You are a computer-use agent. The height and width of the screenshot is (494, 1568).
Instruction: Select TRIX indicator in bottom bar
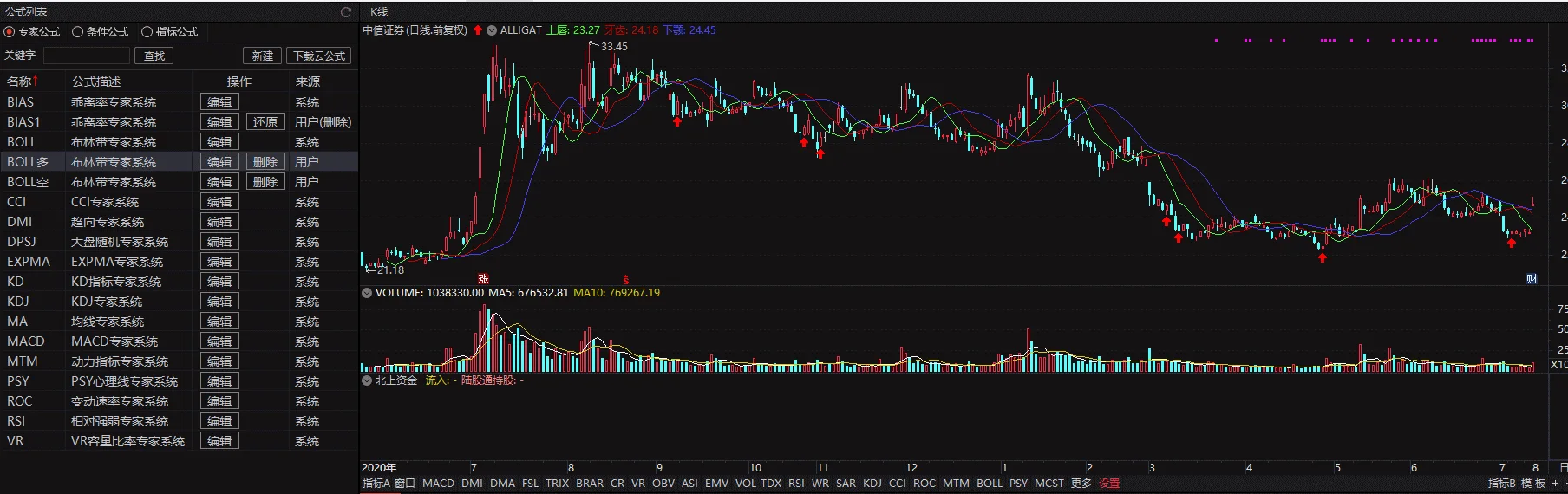(x=557, y=484)
